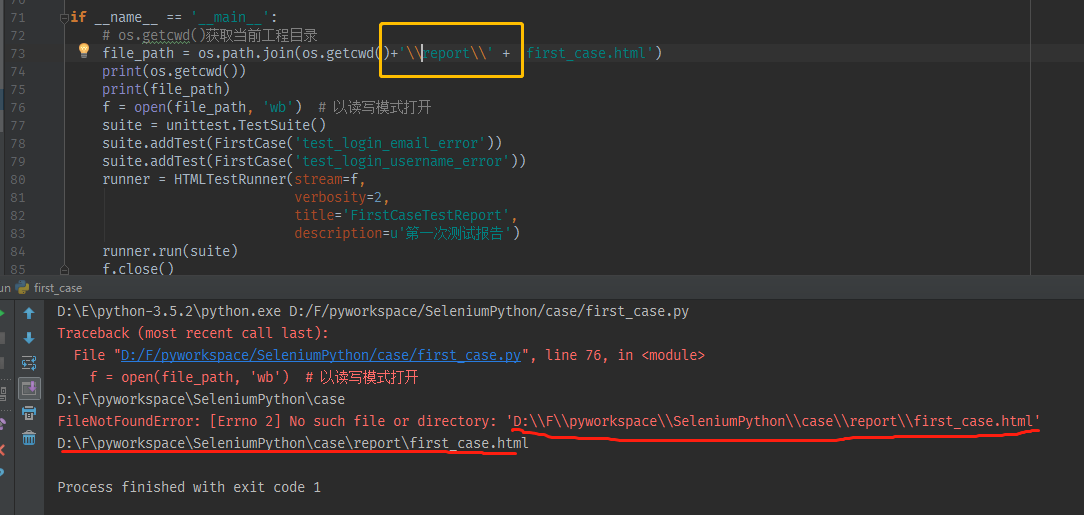Click the 'test_login_email_error' string

tap(389, 143)
